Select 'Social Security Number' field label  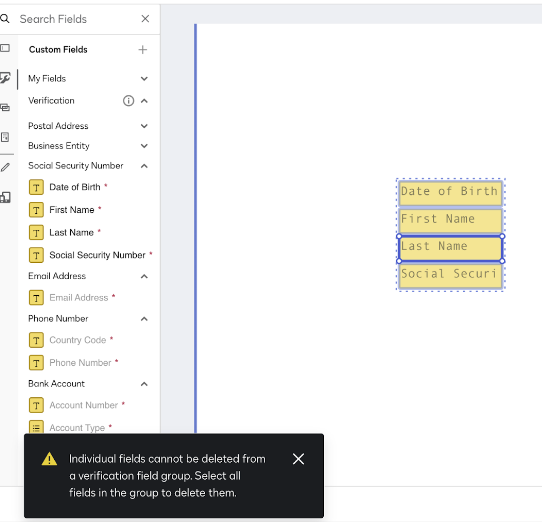[x=97, y=255]
